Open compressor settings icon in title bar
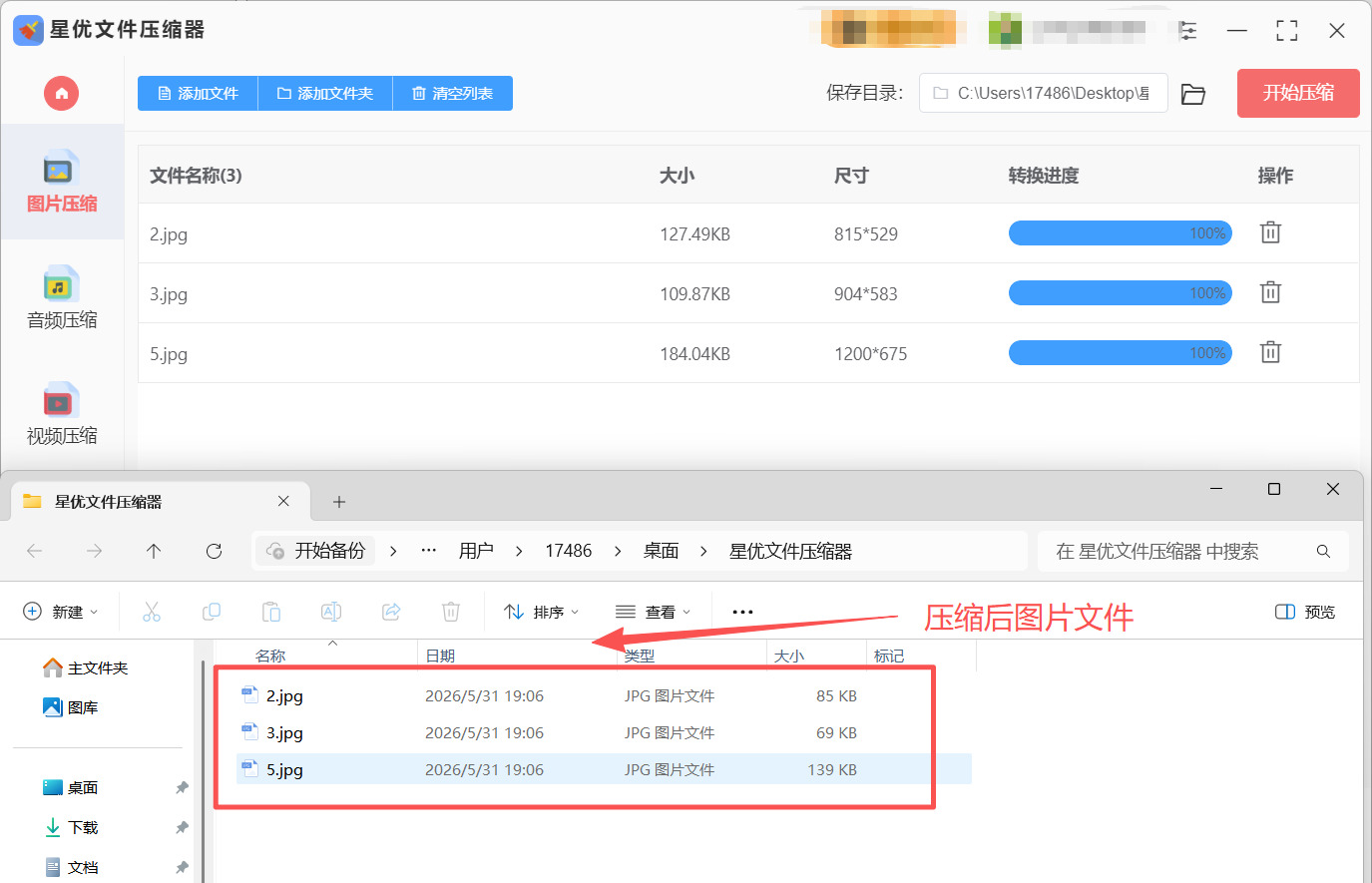The image size is (1372, 883). pos(1187,31)
